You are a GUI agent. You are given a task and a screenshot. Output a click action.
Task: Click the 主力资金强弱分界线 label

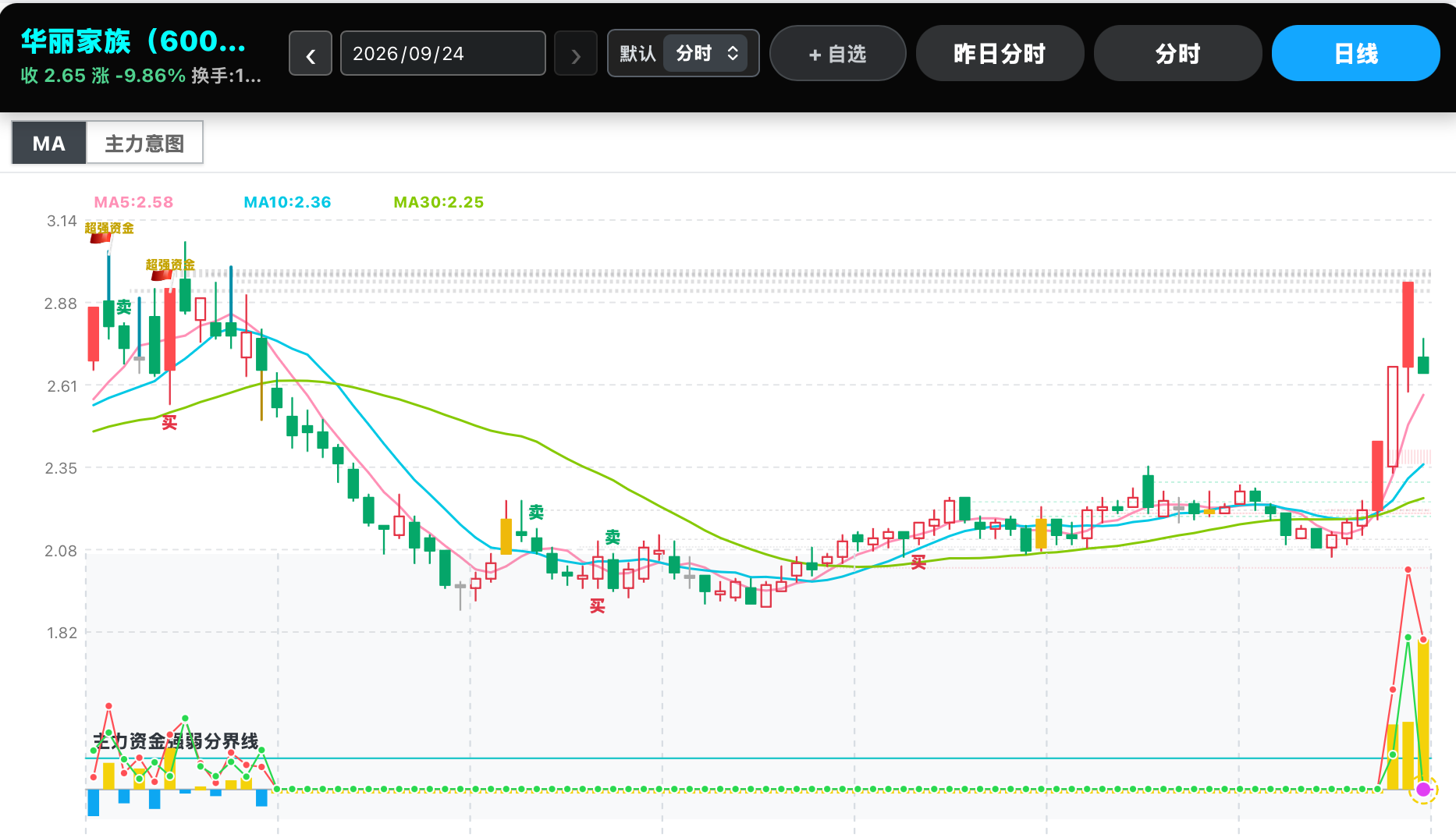176,740
